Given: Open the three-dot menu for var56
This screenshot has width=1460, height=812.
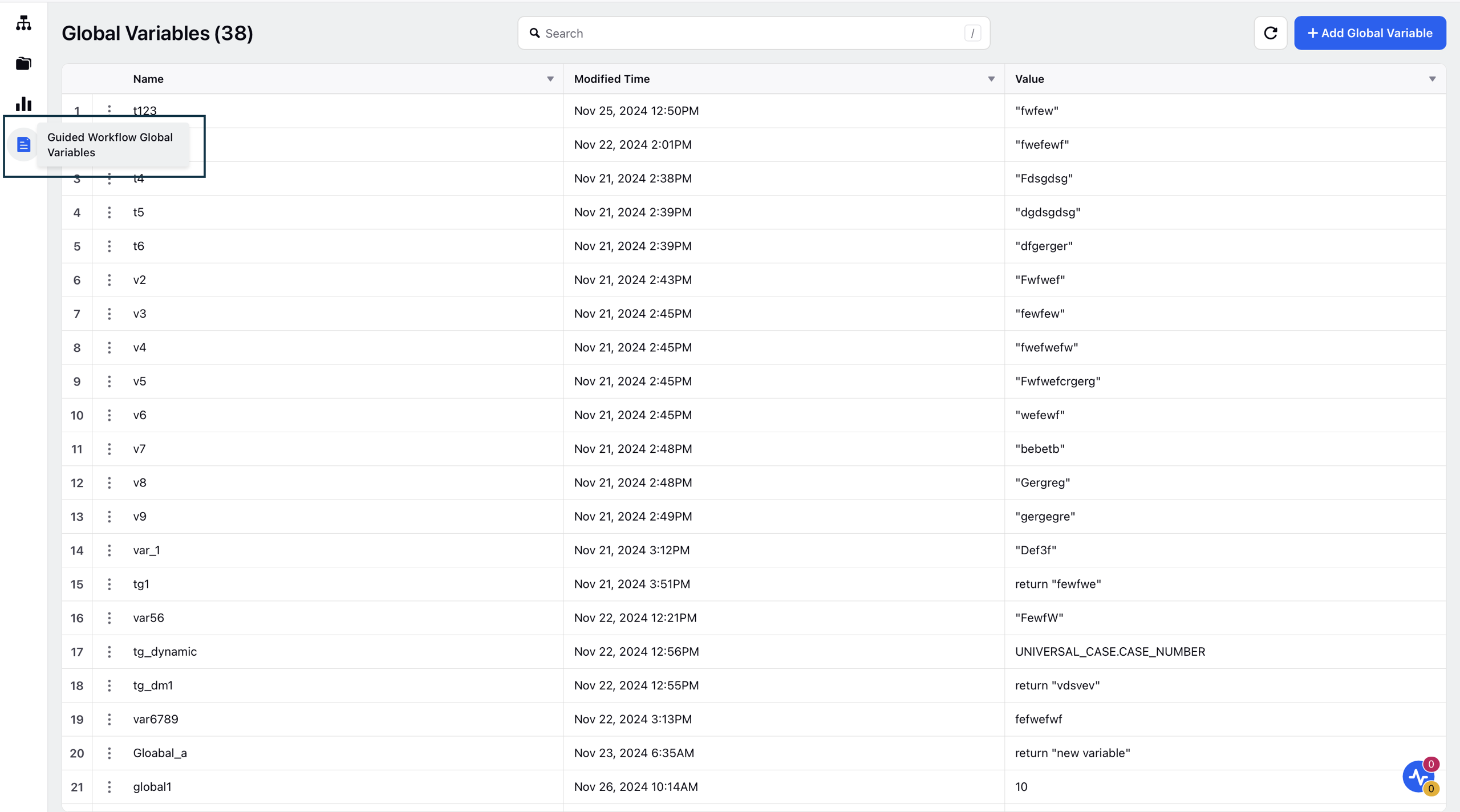Looking at the screenshot, I should click(x=109, y=618).
